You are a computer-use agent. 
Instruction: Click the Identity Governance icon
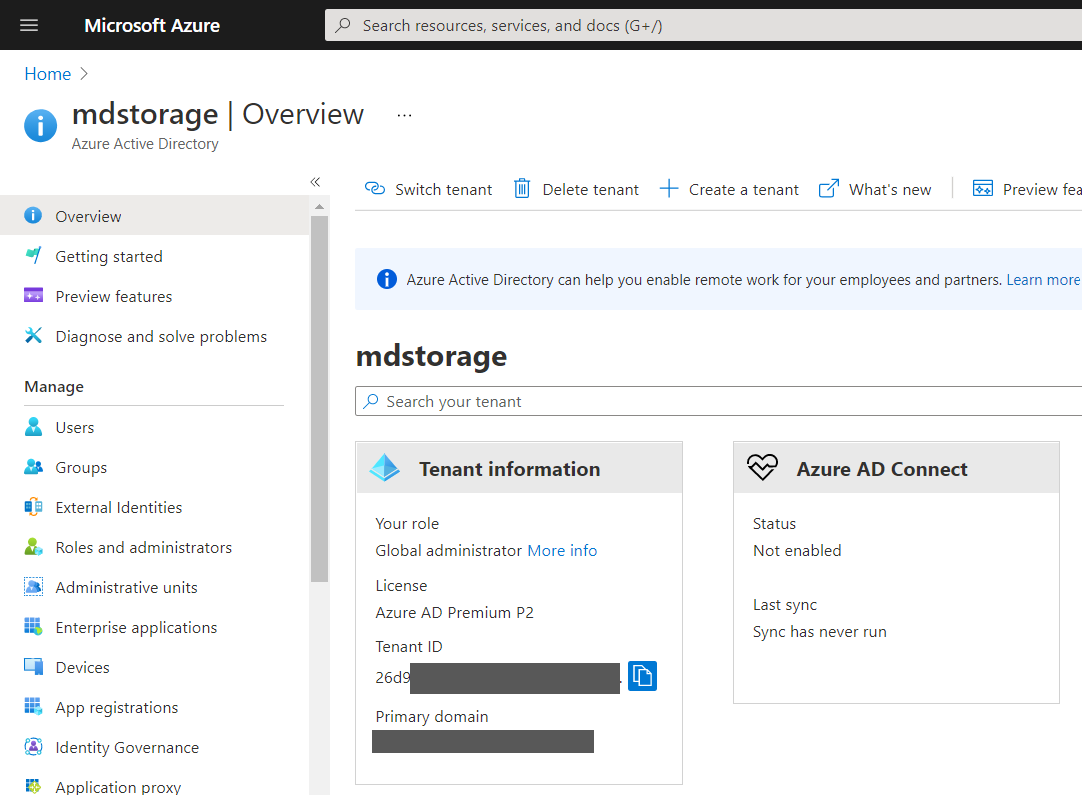pyautogui.click(x=33, y=747)
